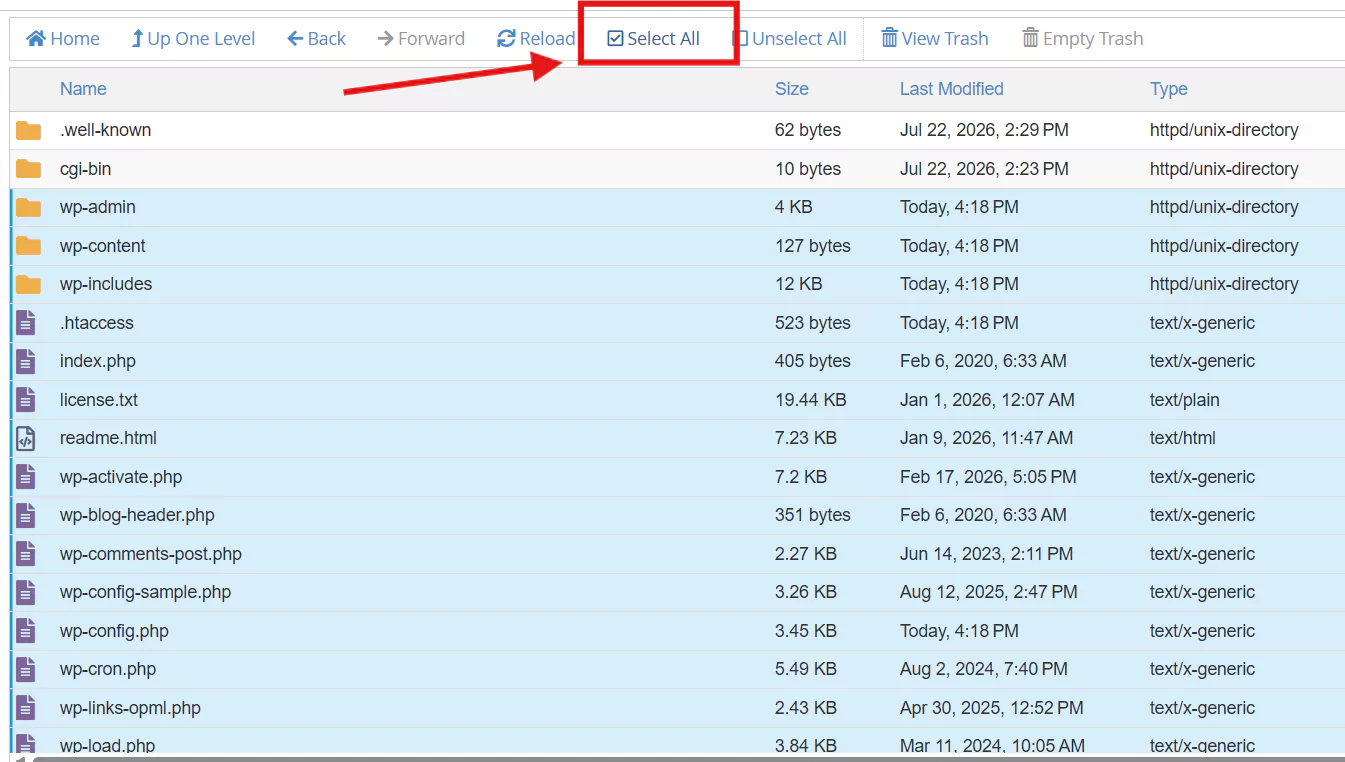
Task: Select the index.php file name
Action: pyautogui.click(x=97, y=361)
